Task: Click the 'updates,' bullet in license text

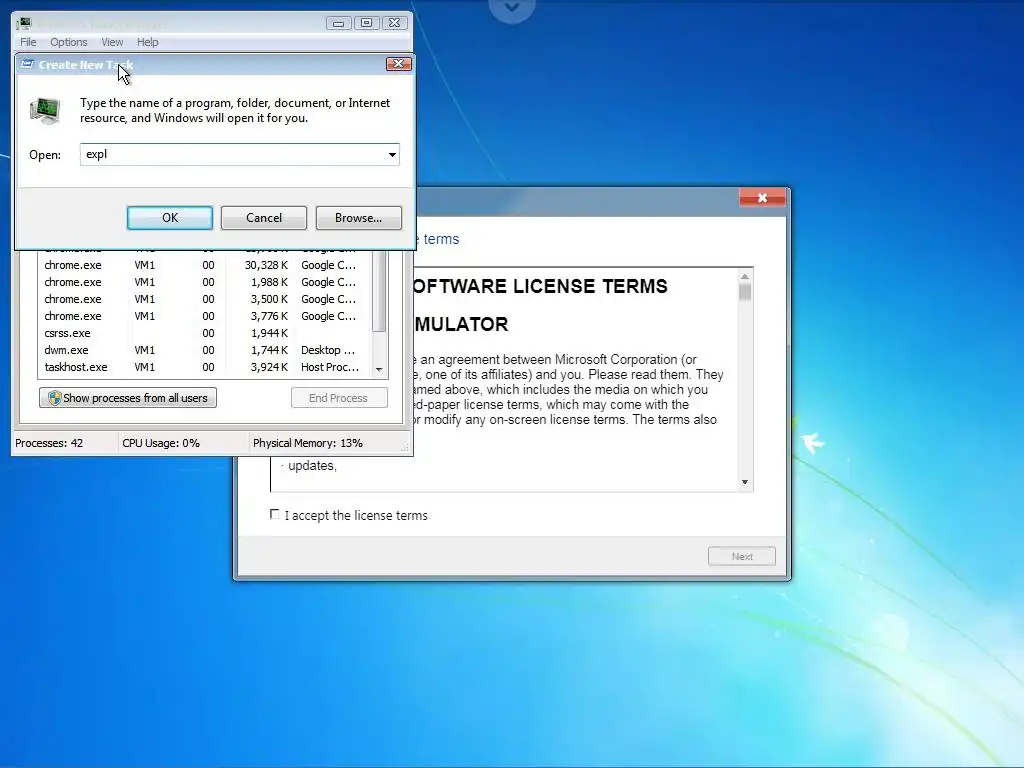Action: tap(312, 466)
